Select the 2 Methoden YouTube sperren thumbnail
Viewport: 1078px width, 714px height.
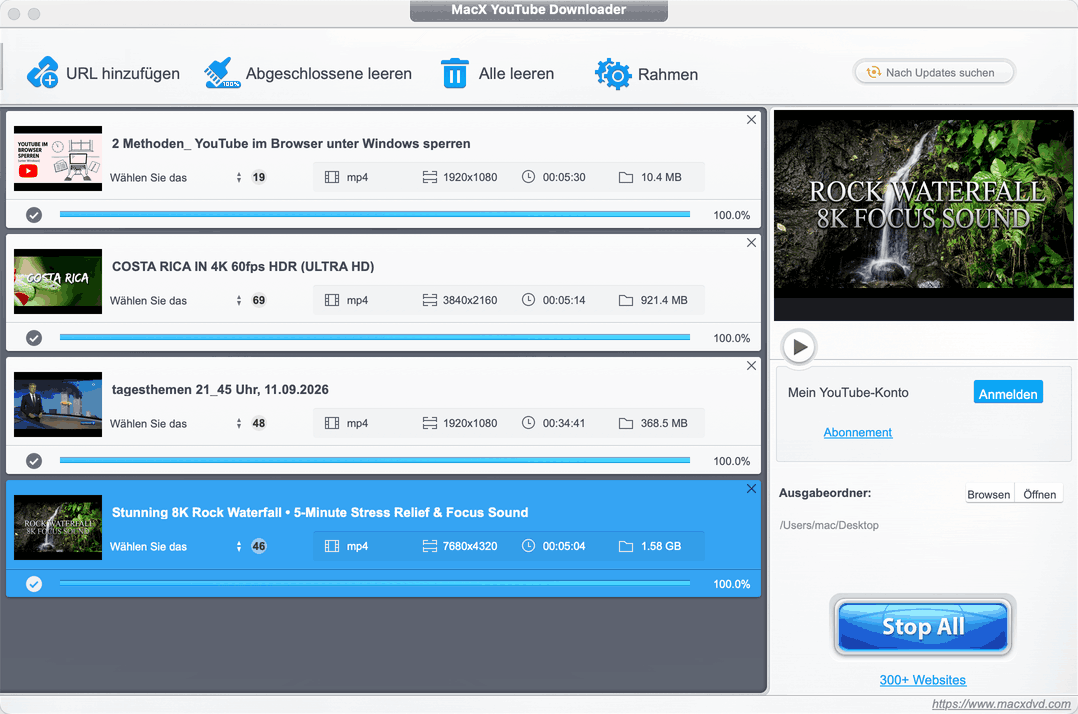(58, 158)
